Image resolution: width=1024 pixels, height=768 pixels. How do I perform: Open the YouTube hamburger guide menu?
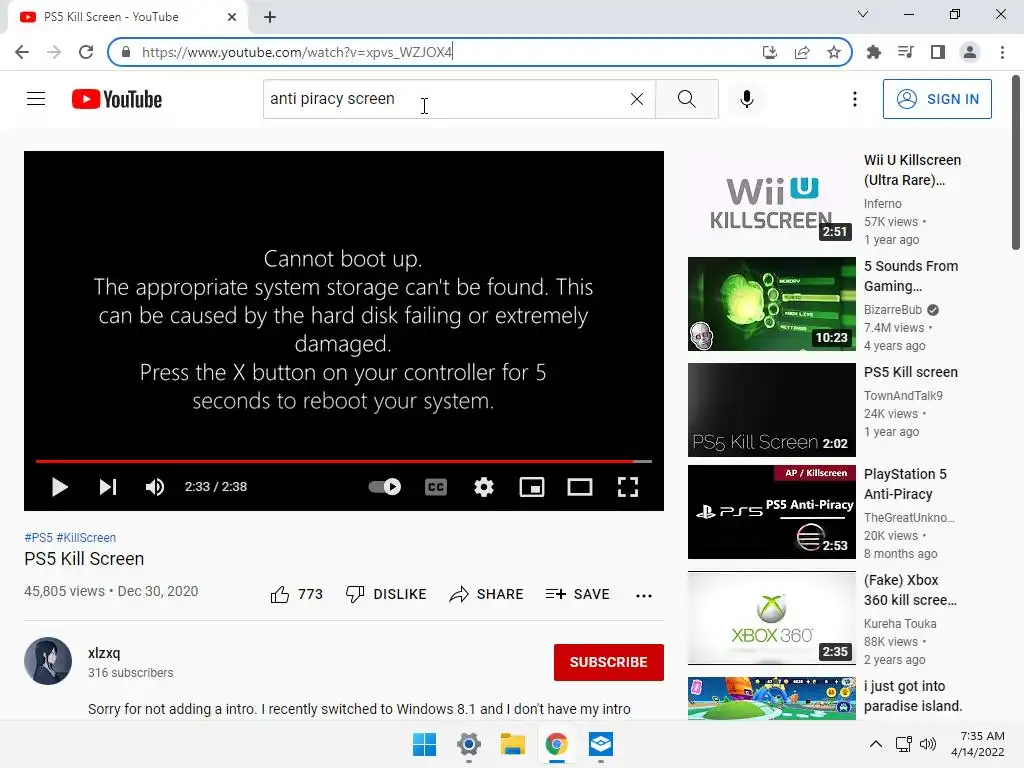36,99
